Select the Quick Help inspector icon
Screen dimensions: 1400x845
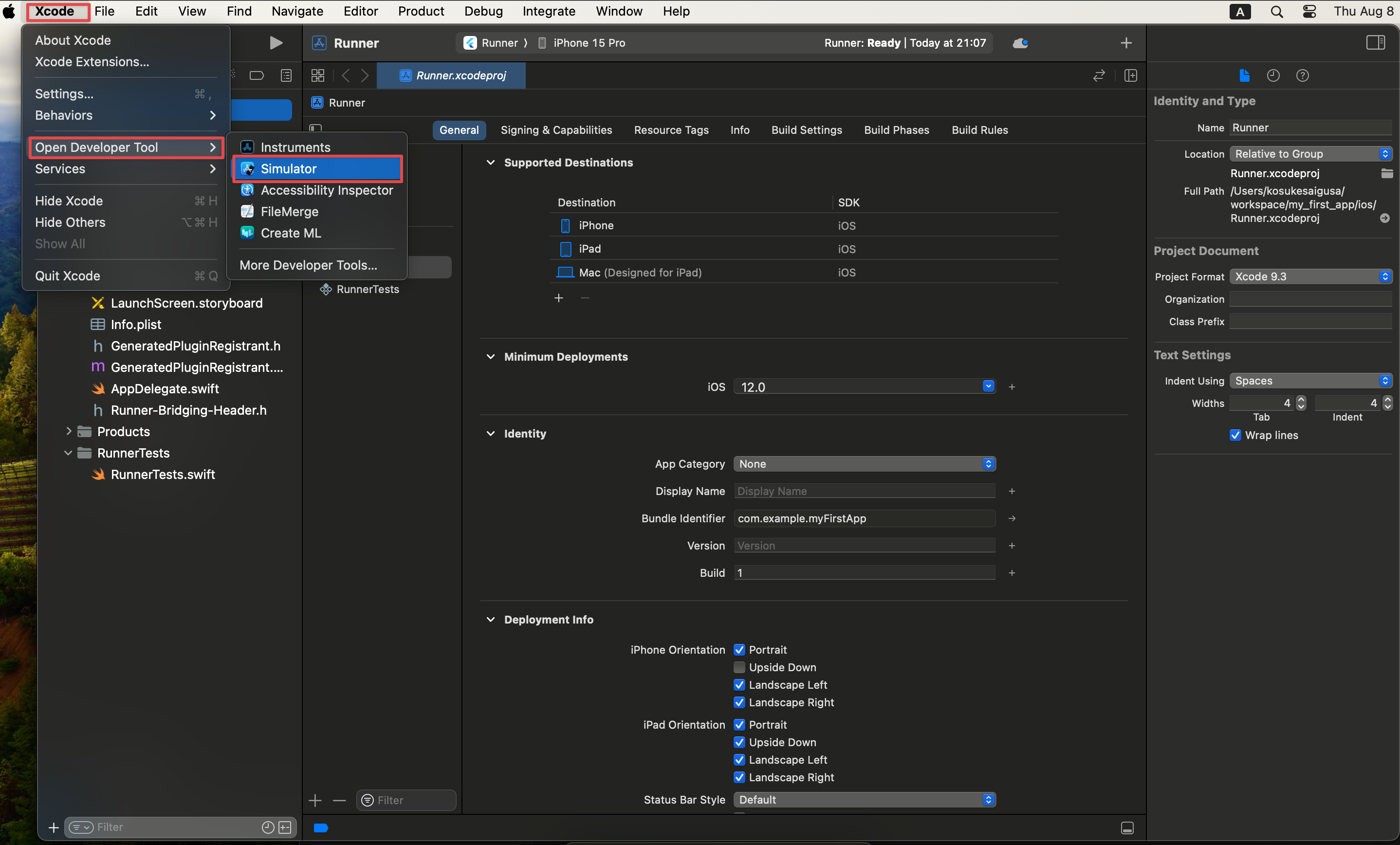(1302, 75)
